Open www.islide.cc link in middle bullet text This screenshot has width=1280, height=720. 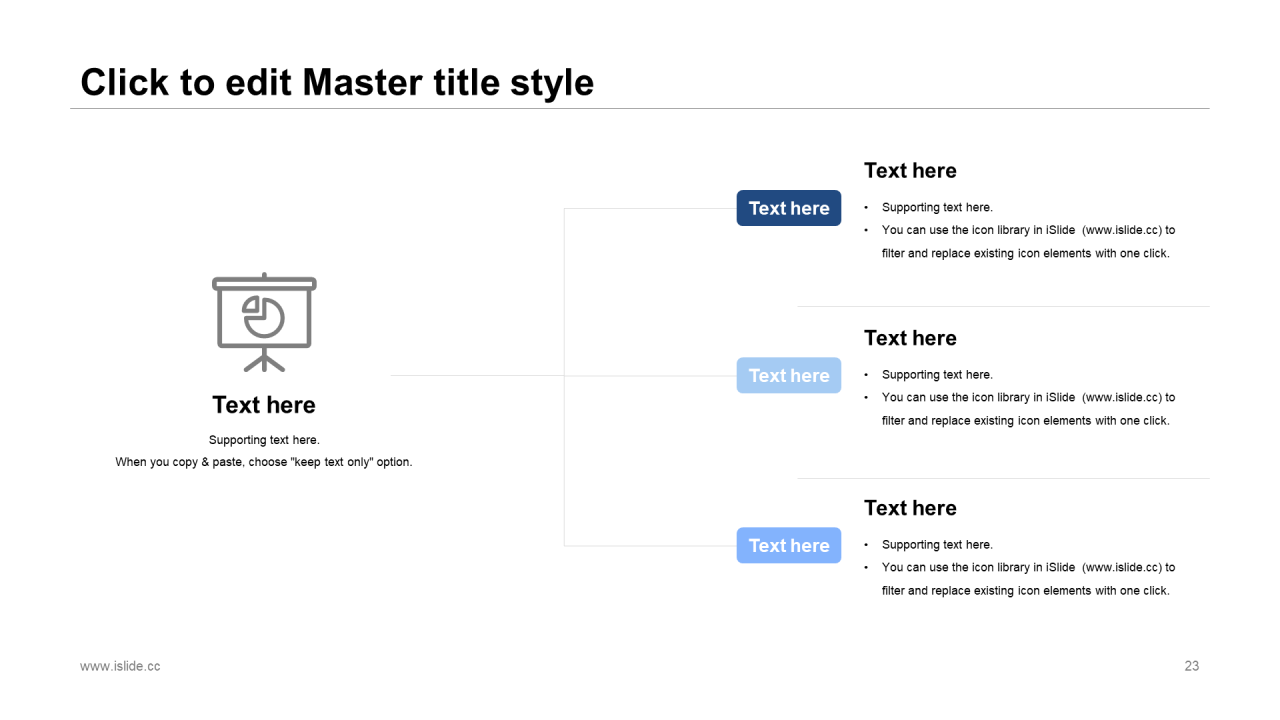point(1121,397)
